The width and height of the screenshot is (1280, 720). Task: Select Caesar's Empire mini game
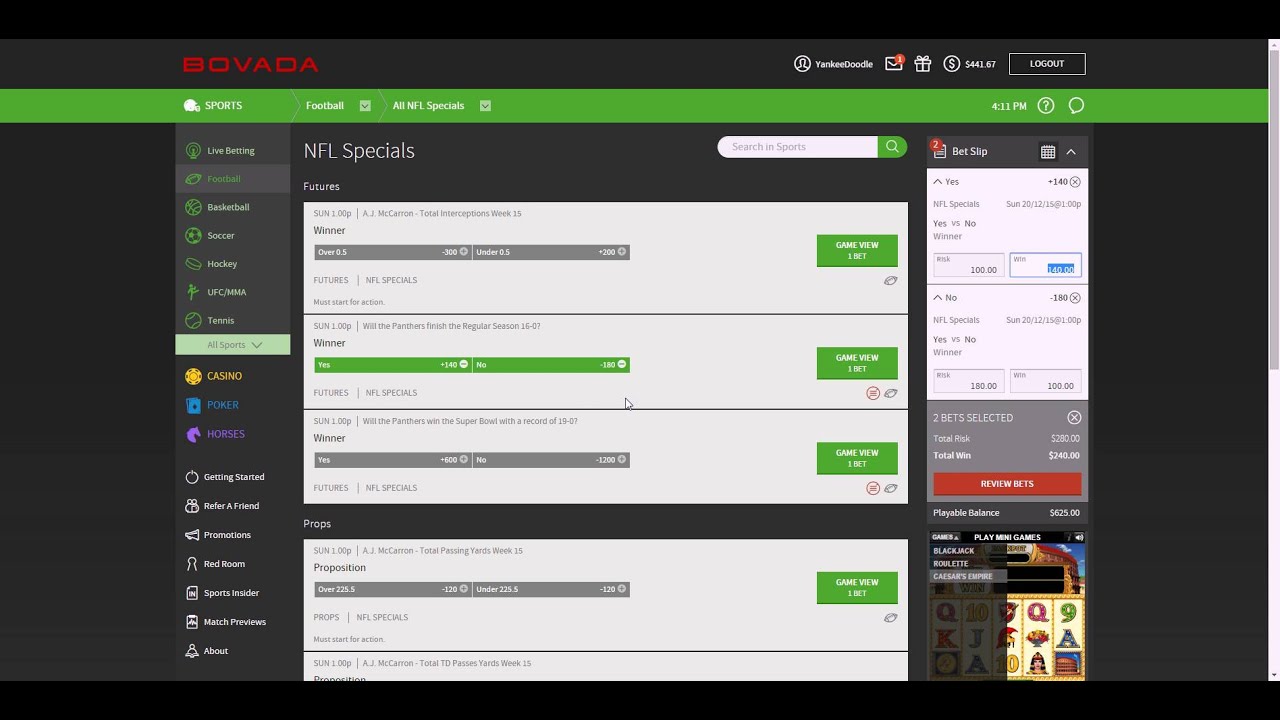pos(963,577)
